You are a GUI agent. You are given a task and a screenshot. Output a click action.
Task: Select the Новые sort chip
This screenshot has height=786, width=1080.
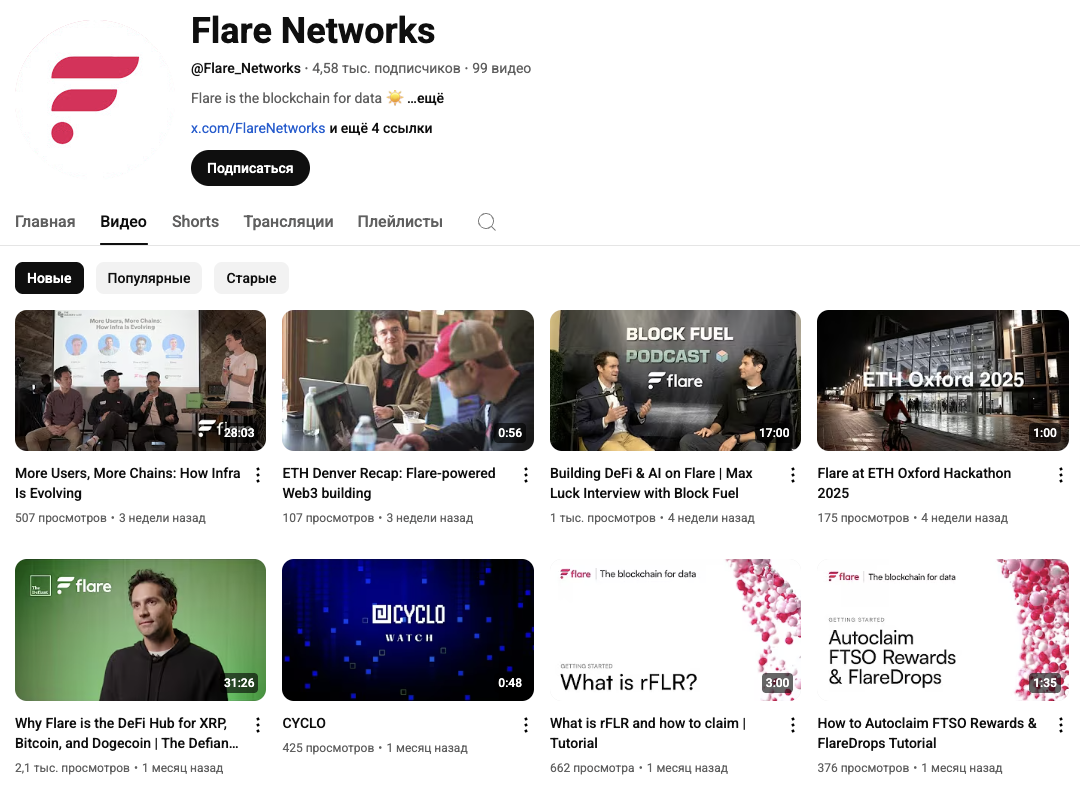pos(50,278)
